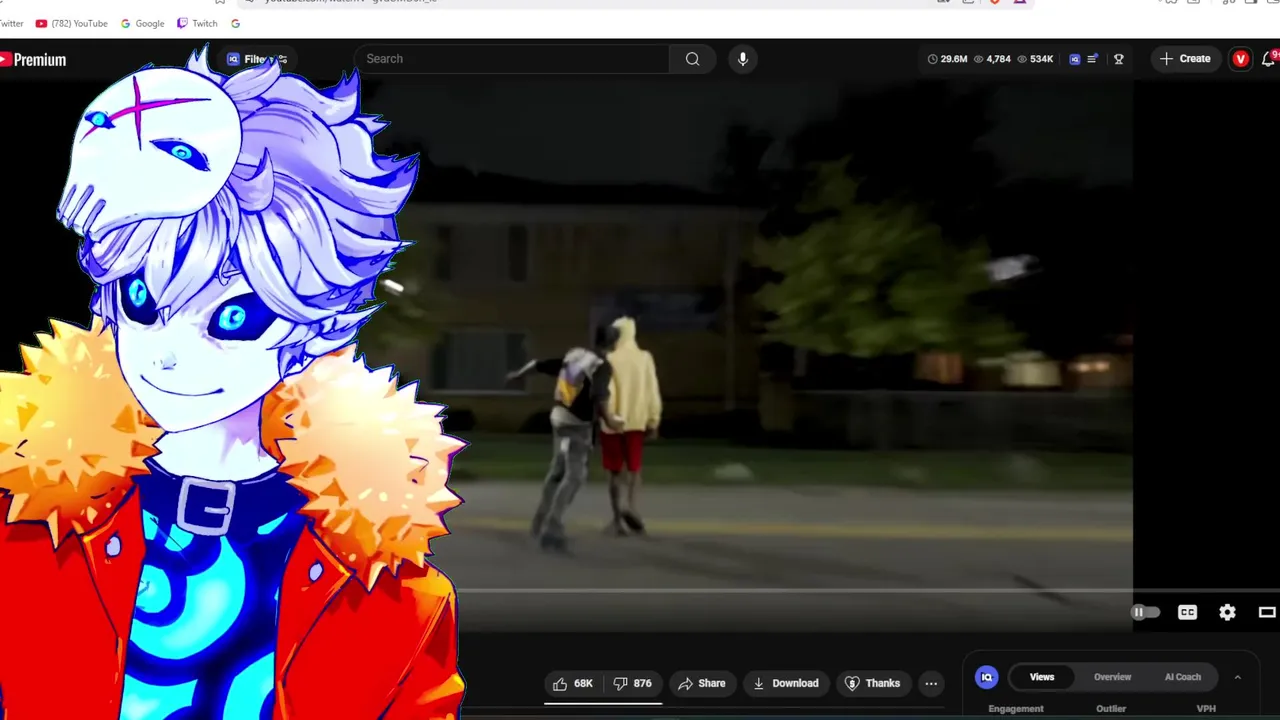Select the Views tab

pos(1042,677)
